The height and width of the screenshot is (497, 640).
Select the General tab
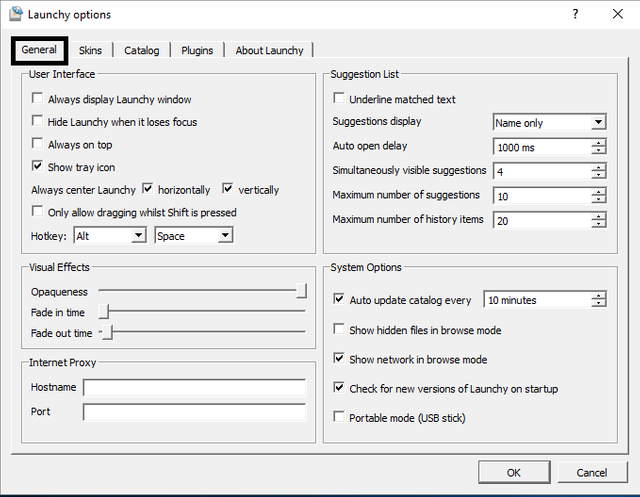point(39,50)
